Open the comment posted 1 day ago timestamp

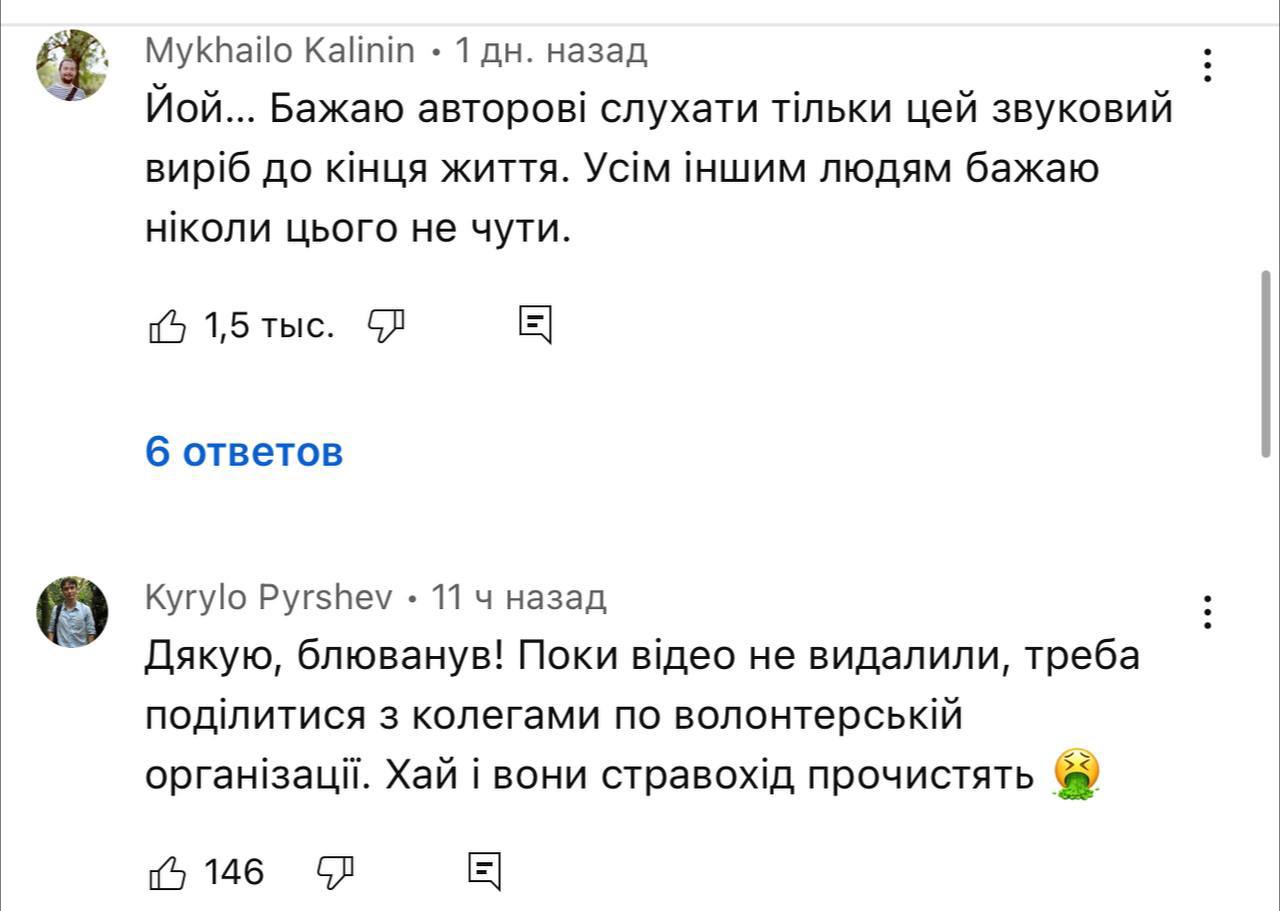point(552,54)
